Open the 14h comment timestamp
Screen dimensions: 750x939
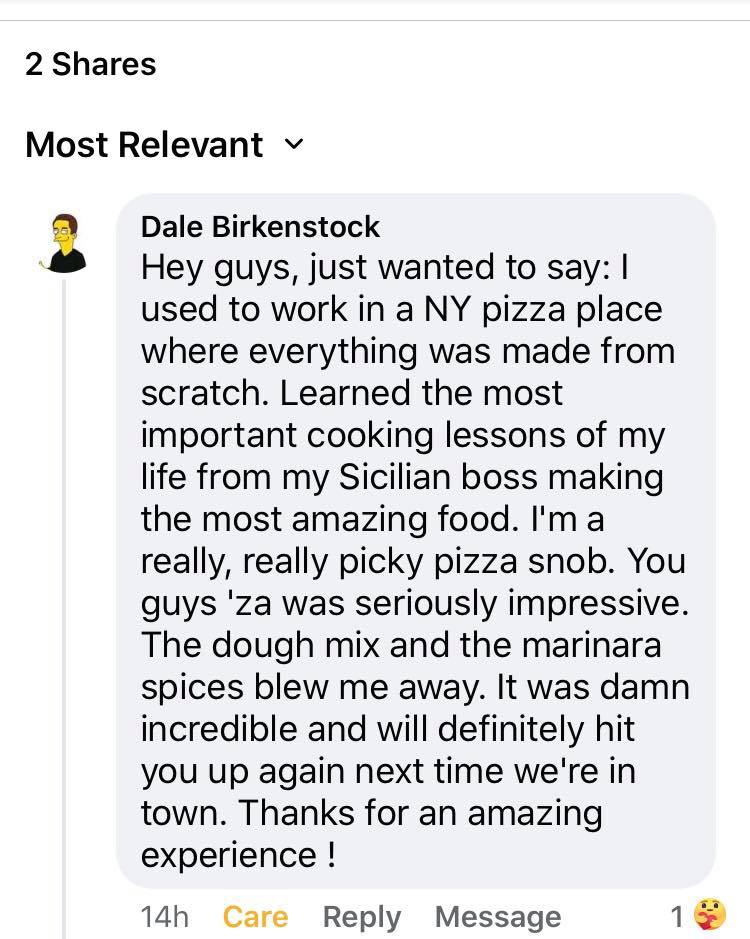pos(165,916)
